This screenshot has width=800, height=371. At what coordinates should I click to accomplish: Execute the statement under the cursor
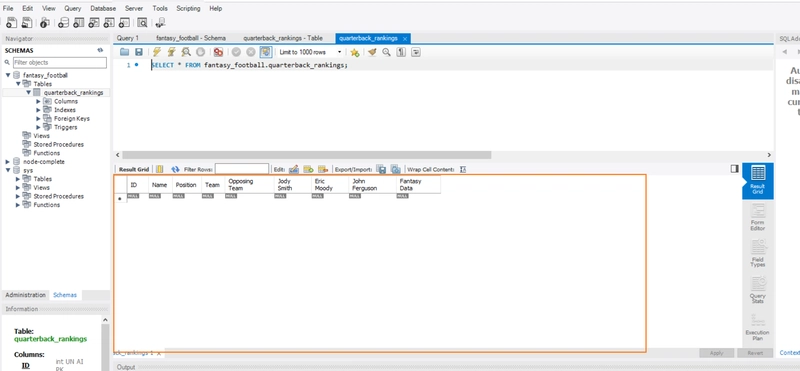172,52
